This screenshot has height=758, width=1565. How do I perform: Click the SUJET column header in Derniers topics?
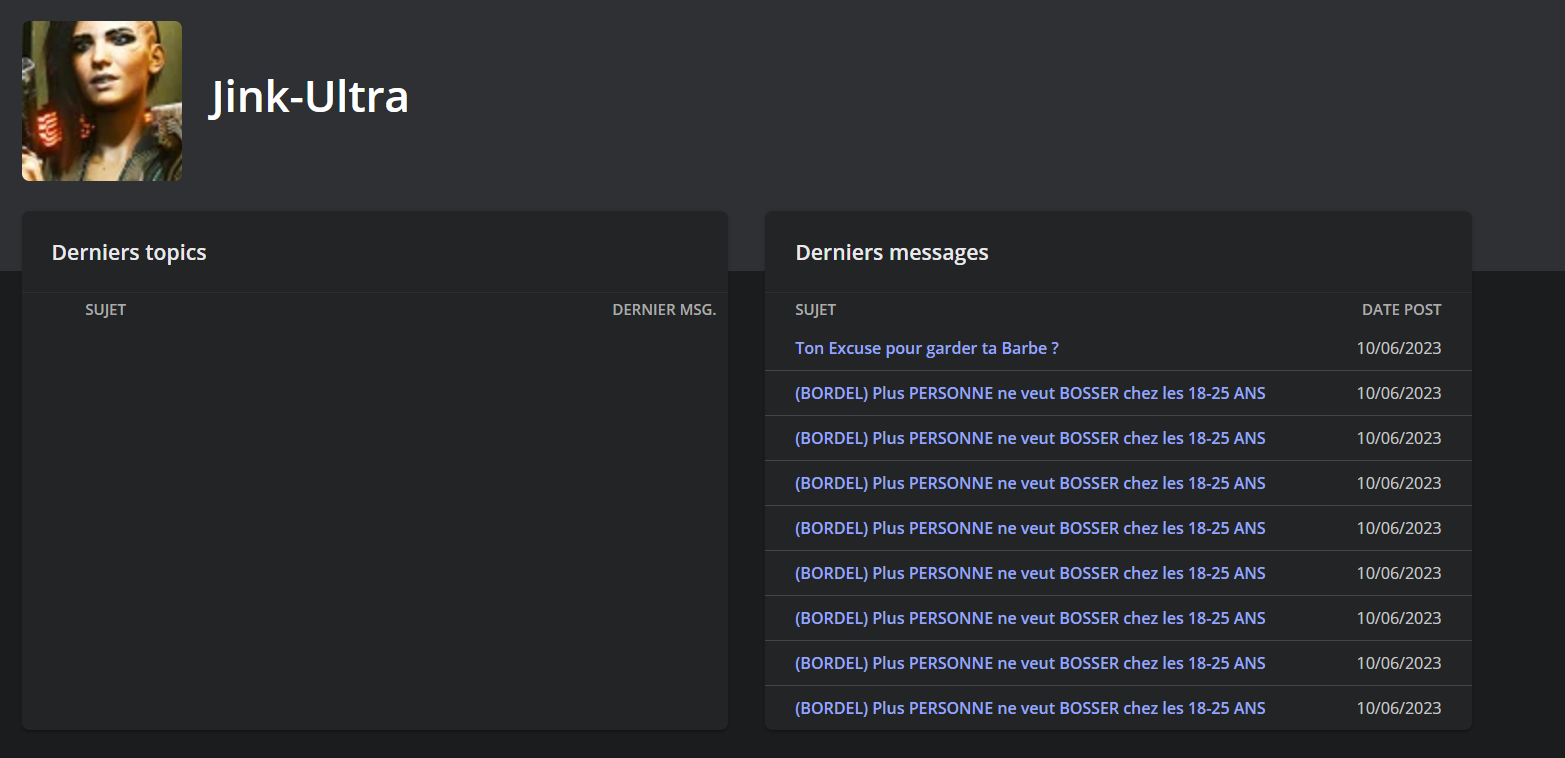tap(105, 310)
